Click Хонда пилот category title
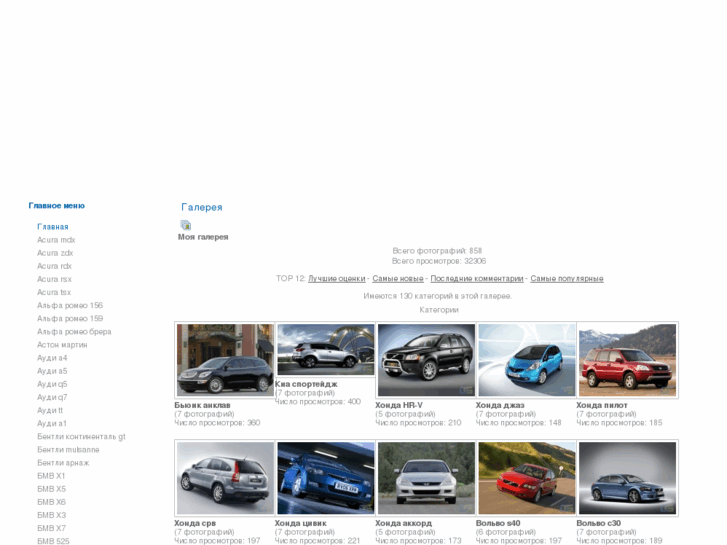 [x=602, y=405]
